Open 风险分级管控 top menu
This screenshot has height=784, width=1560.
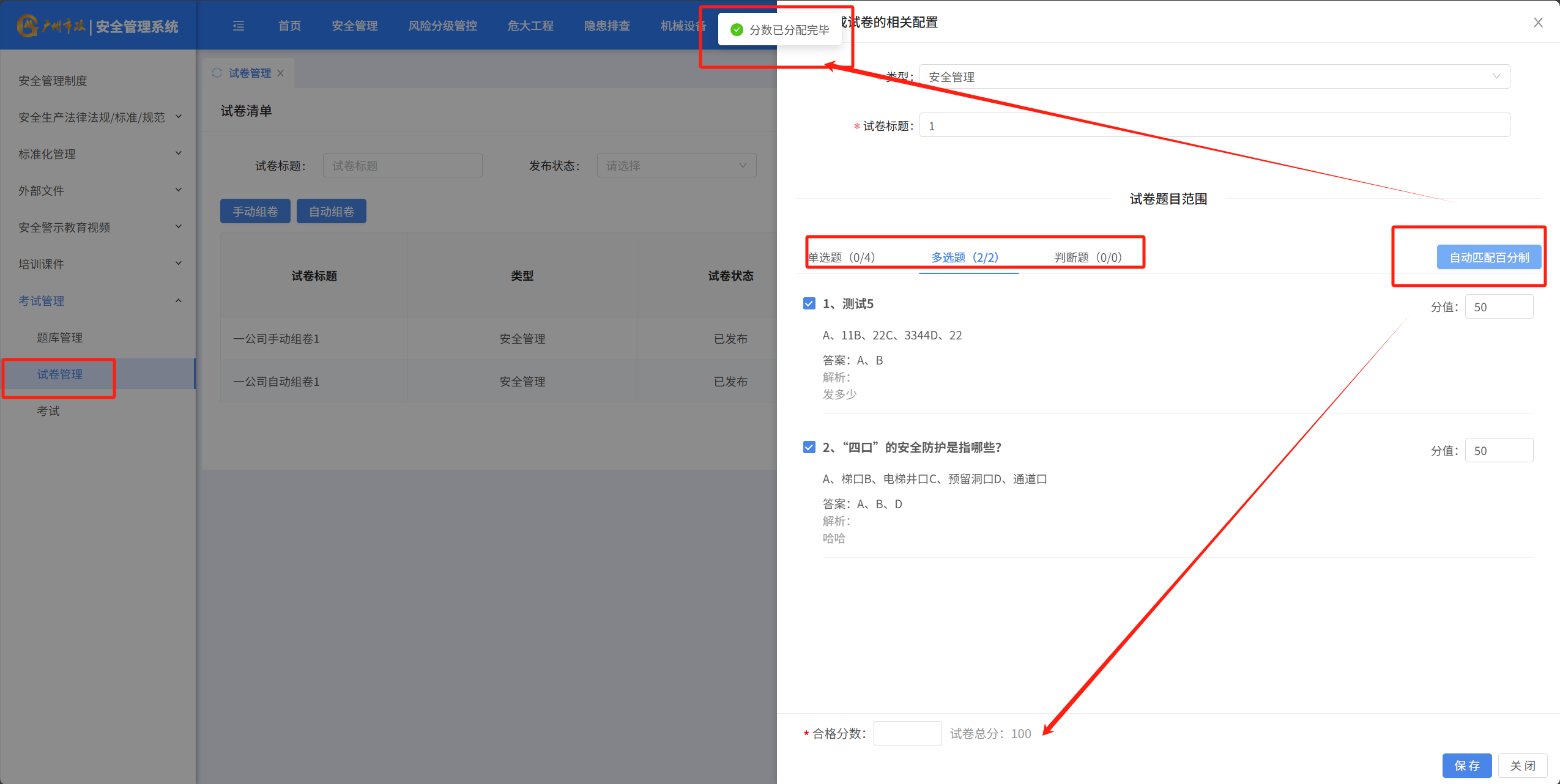[442, 26]
